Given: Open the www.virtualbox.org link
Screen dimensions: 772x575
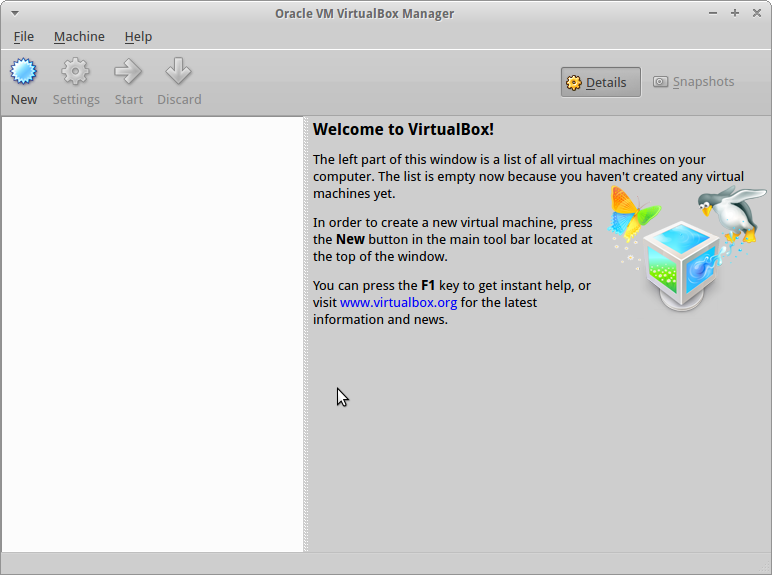Looking at the screenshot, I should (398, 302).
